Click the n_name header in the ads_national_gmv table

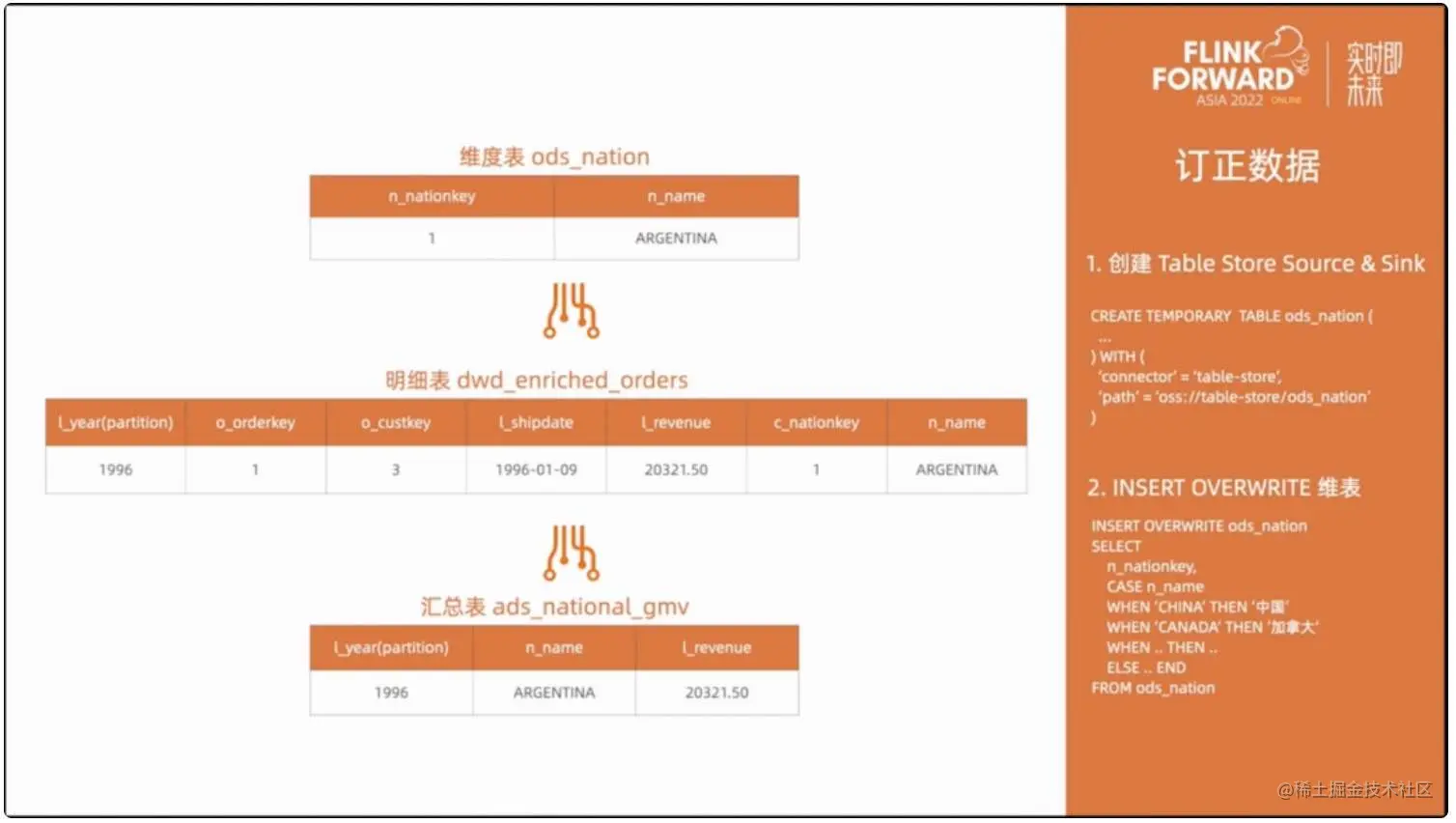(x=554, y=647)
